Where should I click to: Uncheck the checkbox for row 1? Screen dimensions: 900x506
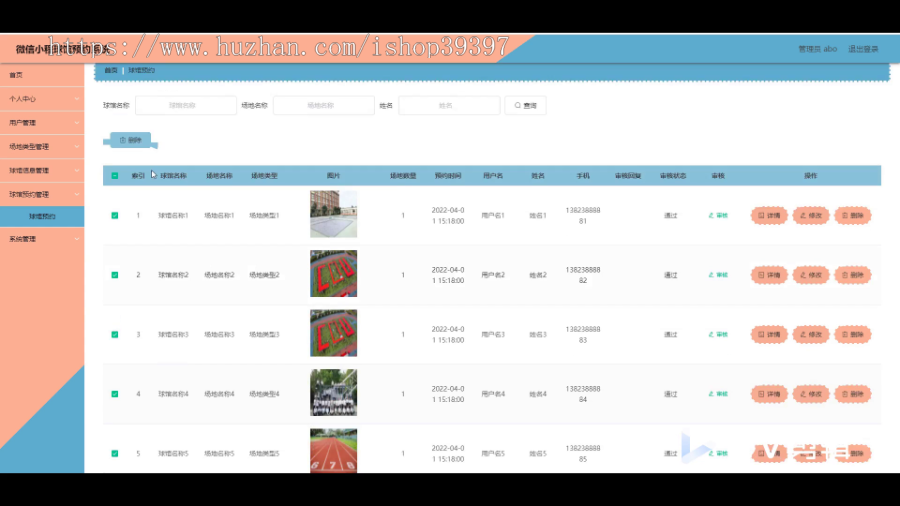click(115, 216)
